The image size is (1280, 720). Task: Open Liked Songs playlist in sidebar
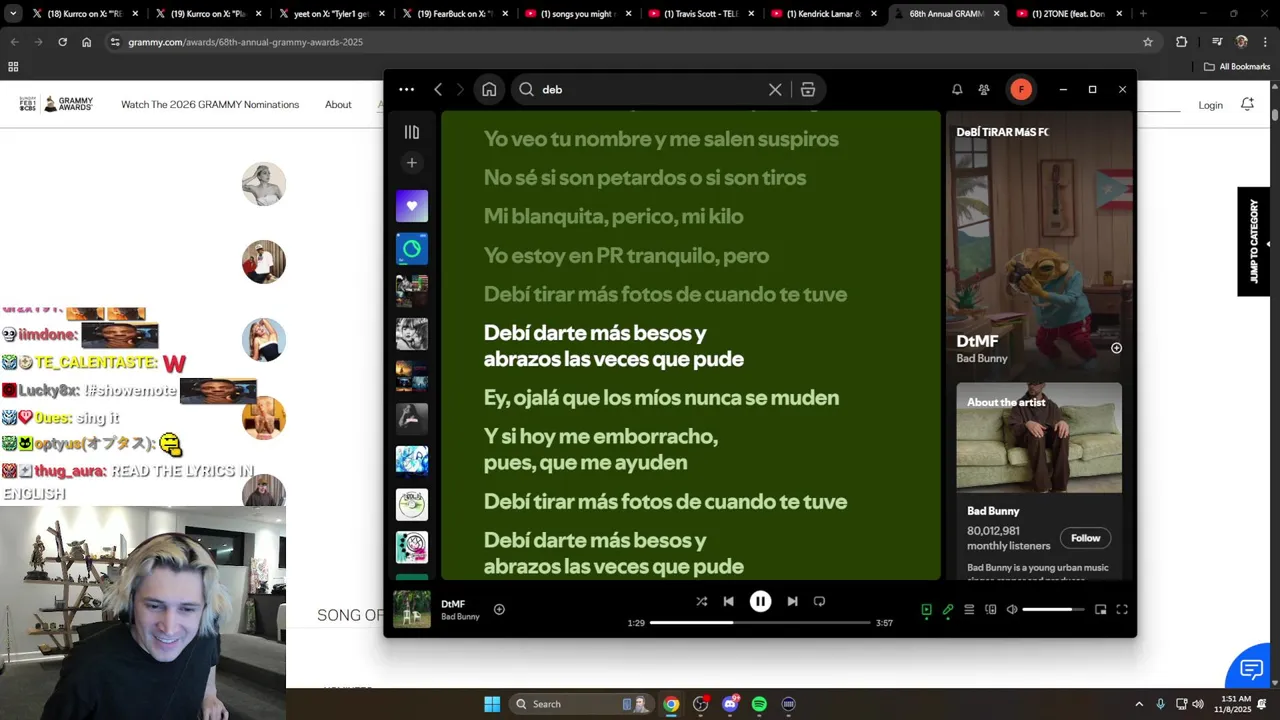pyautogui.click(x=411, y=206)
